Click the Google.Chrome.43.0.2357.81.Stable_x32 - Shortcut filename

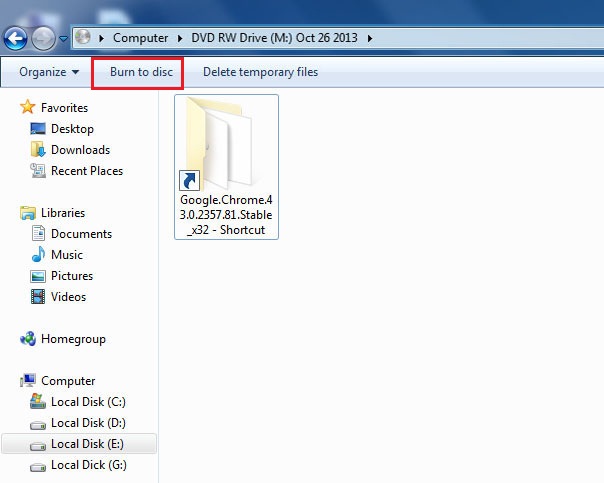(226, 215)
